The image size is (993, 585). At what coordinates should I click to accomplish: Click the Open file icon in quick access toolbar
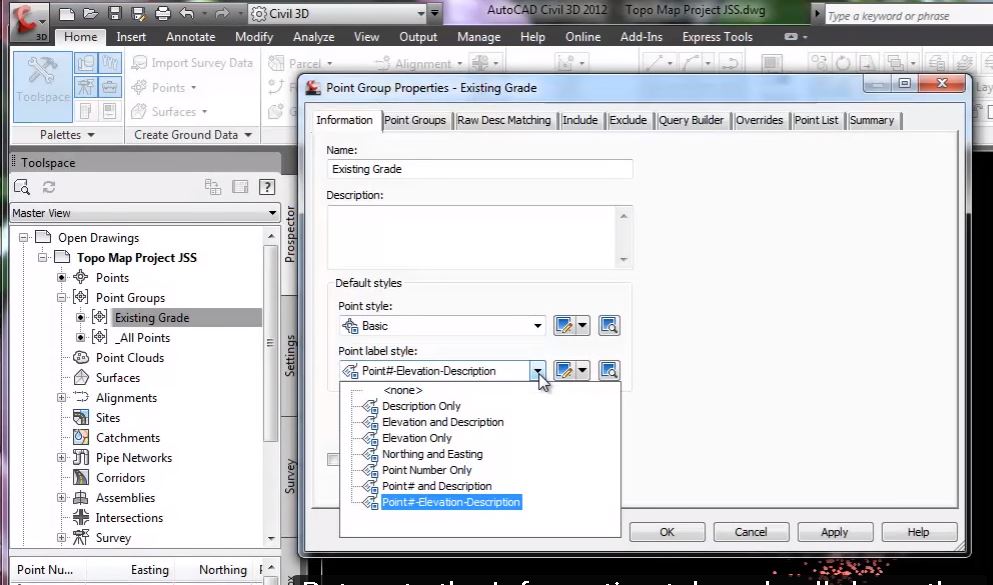point(90,13)
